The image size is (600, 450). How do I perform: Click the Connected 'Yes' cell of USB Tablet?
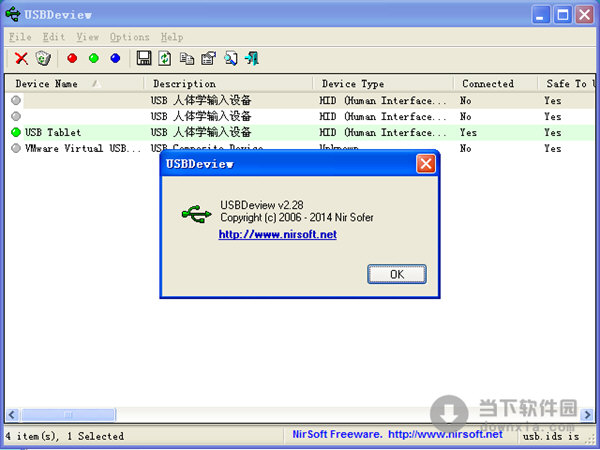pos(468,132)
